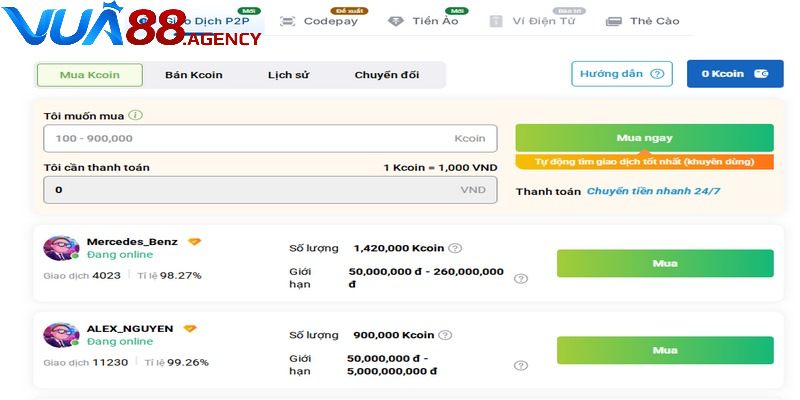Click question mark icon in Hướng dẫn button
Screen dimensions: 800x400
pyautogui.click(x=656, y=74)
